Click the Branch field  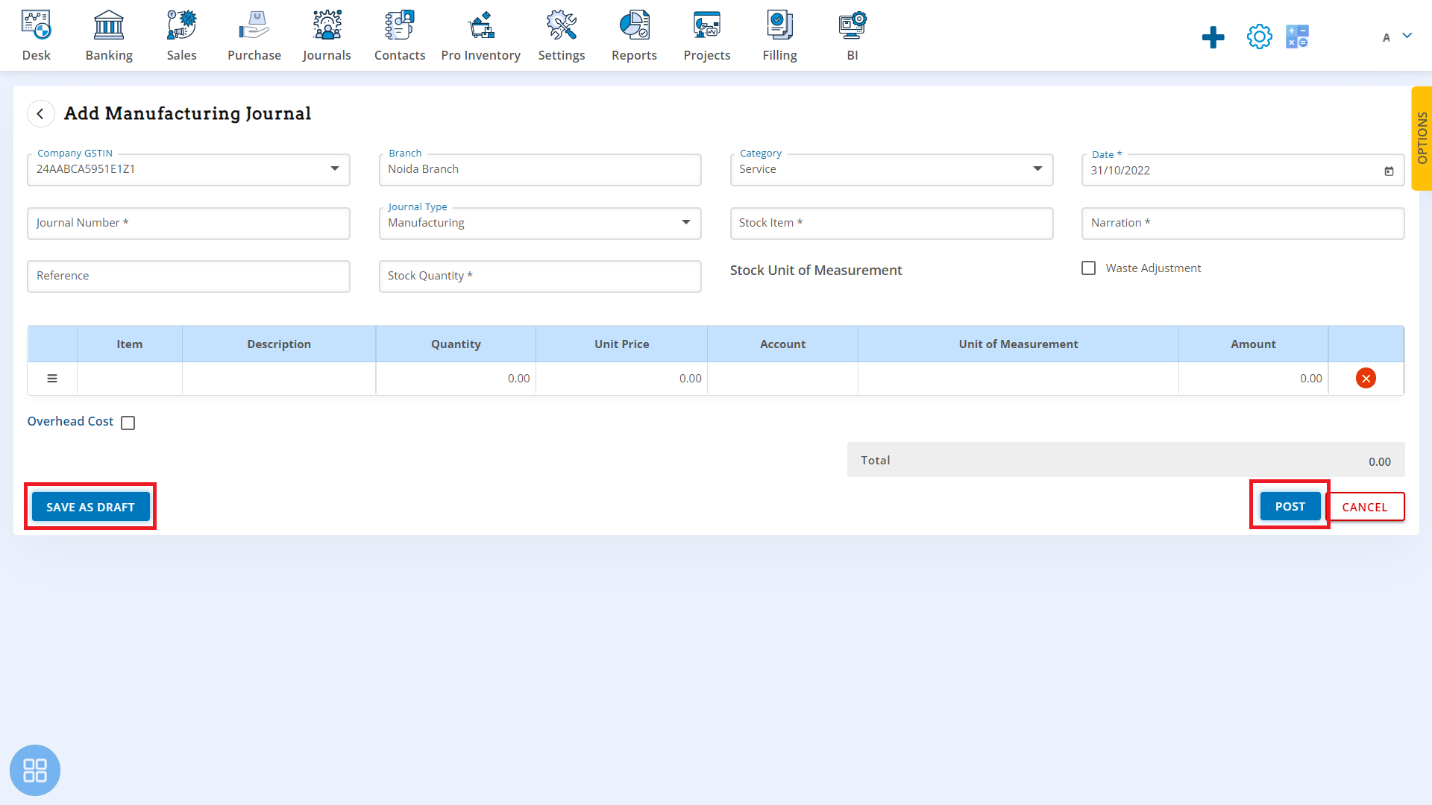pyautogui.click(x=540, y=170)
